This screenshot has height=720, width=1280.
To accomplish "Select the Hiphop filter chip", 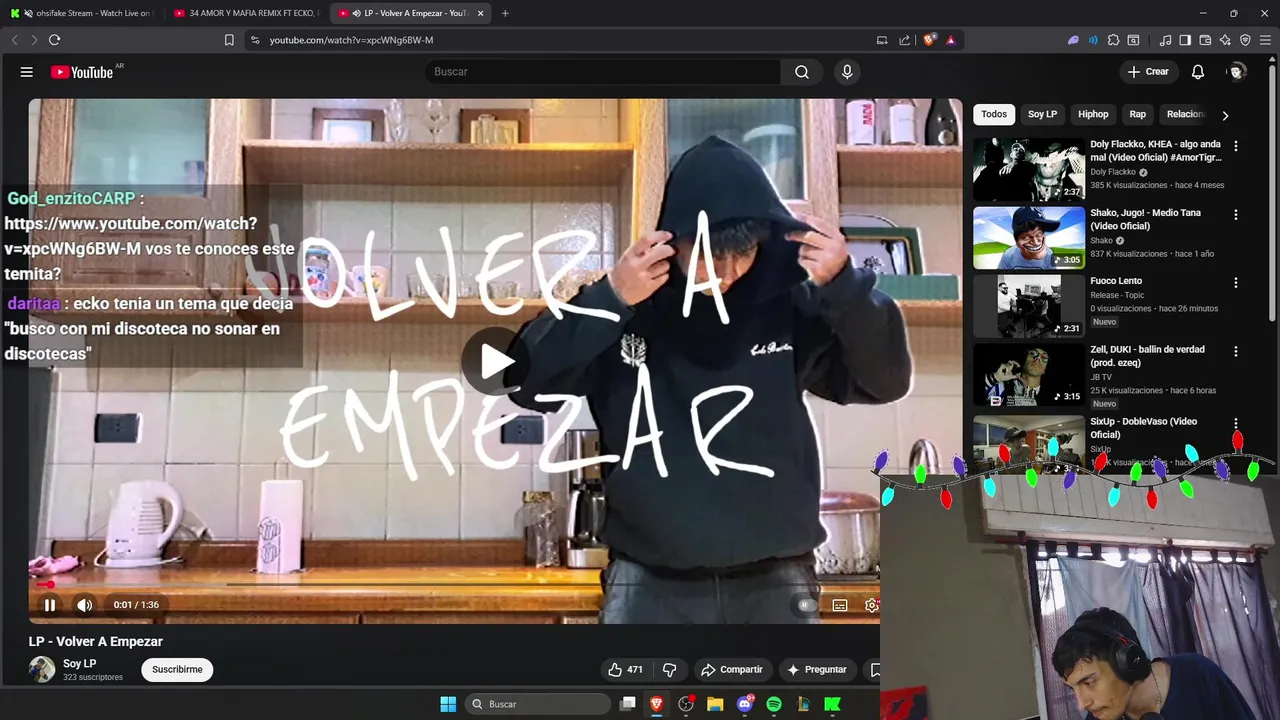I will (x=1093, y=114).
